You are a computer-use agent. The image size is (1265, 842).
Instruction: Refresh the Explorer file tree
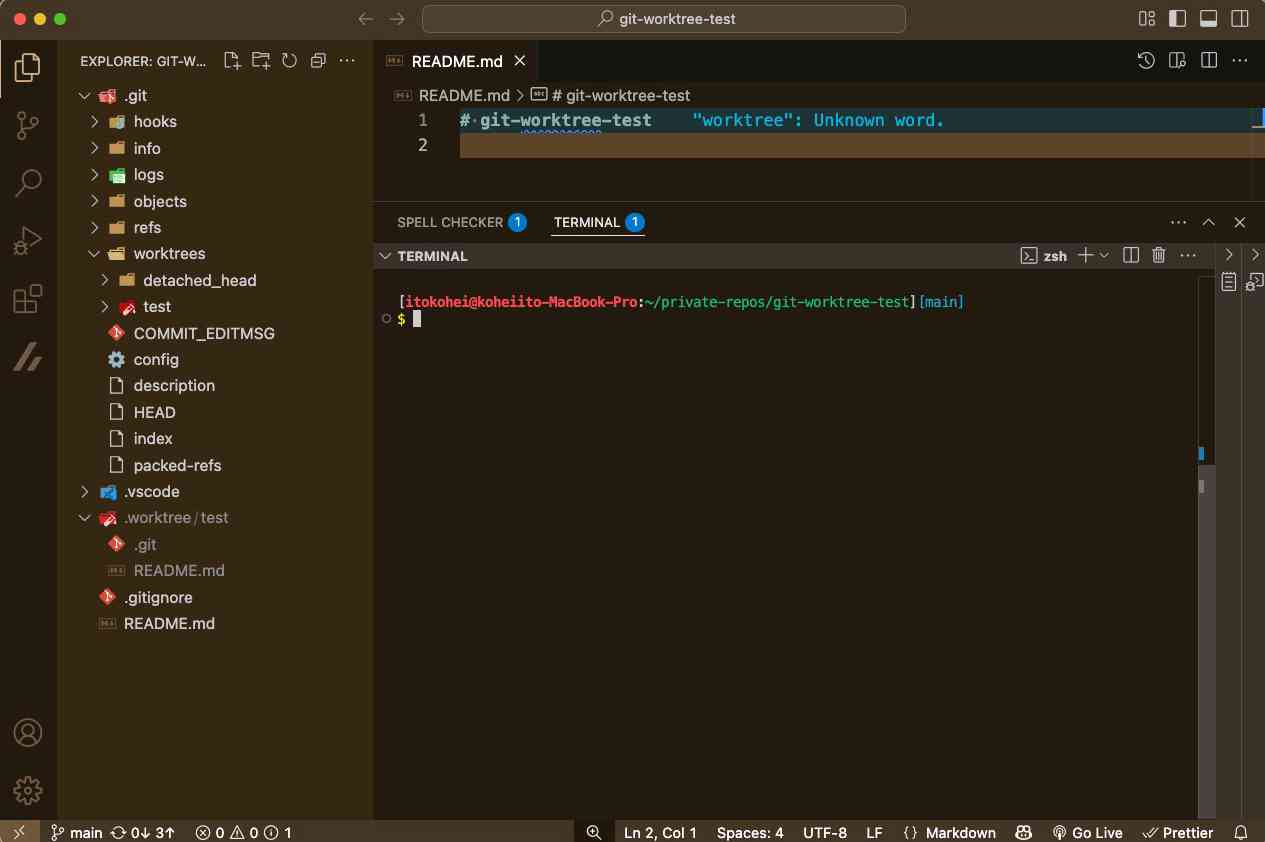pos(289,61)
